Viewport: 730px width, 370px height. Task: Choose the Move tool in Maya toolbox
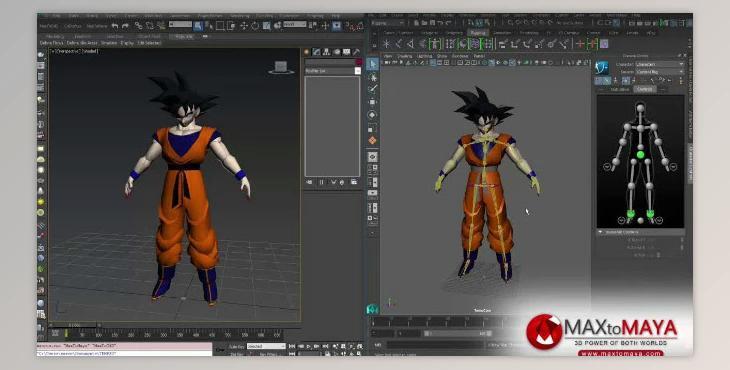pyautogui.click(x=372, y=102)
